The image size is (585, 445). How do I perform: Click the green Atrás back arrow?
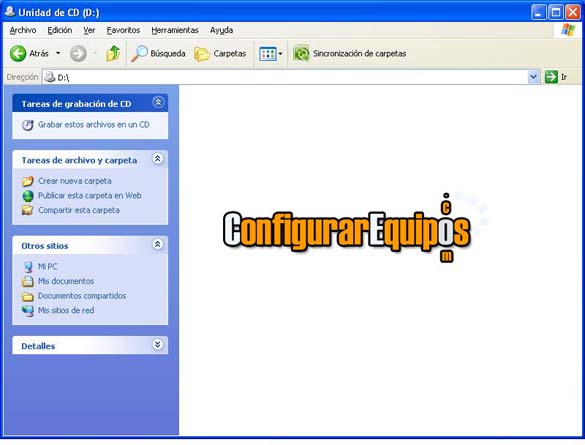tap(18, 54)
